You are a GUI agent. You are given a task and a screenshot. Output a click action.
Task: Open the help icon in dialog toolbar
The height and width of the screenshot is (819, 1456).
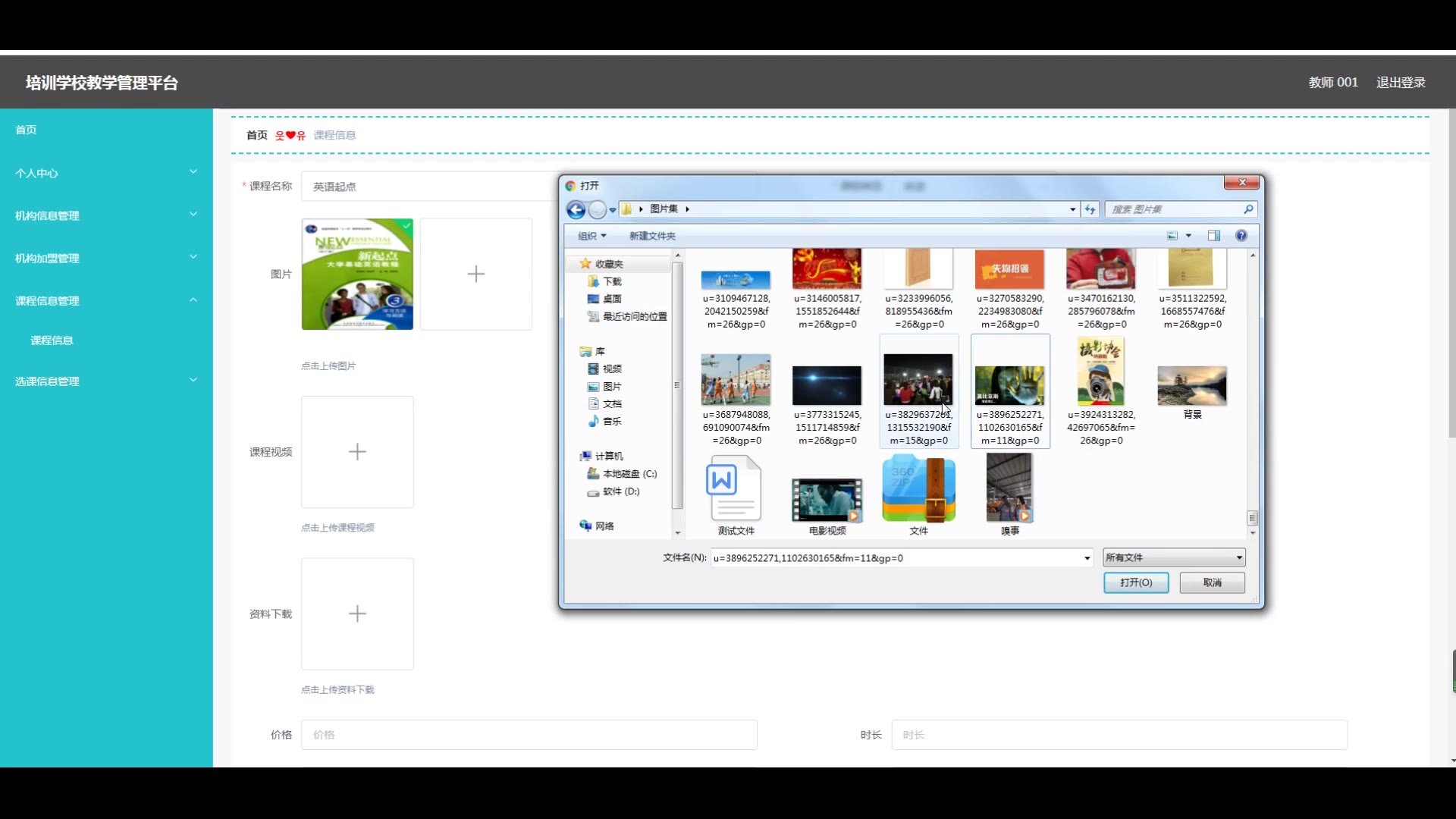click(x=1241, y=236)
